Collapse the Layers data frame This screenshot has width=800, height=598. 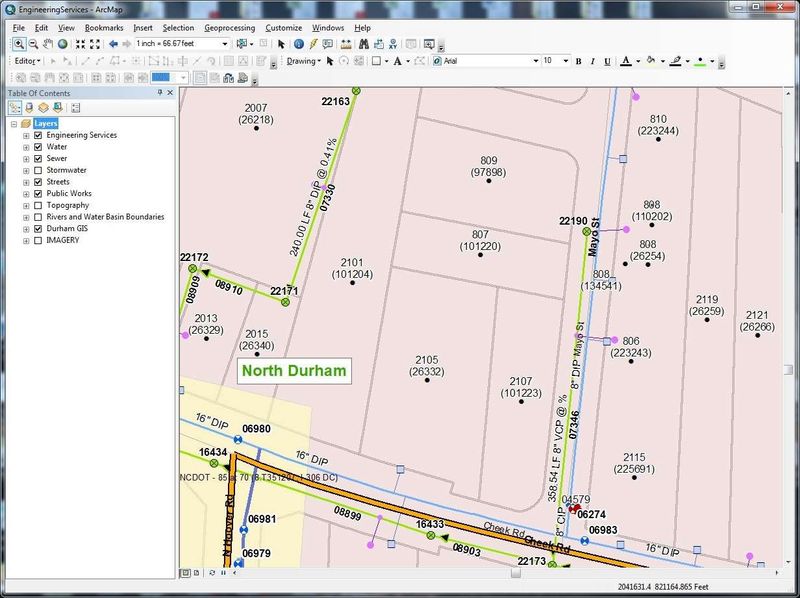[14, 124]
